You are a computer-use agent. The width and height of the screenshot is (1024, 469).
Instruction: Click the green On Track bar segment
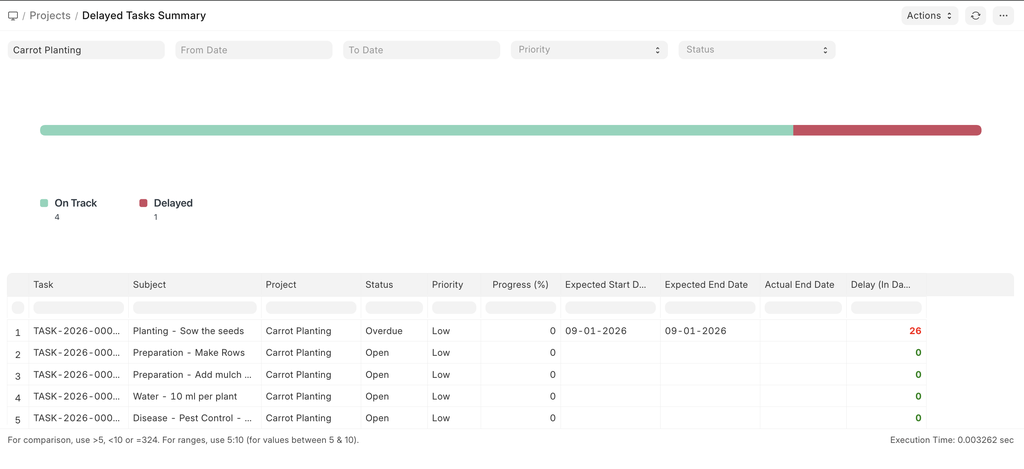pyautogui.click(x=416, y=130)
